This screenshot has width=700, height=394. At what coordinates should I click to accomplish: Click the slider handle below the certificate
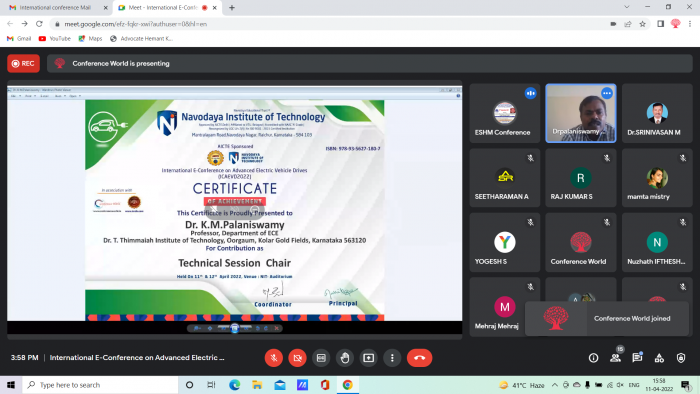[x=234, y=328]
